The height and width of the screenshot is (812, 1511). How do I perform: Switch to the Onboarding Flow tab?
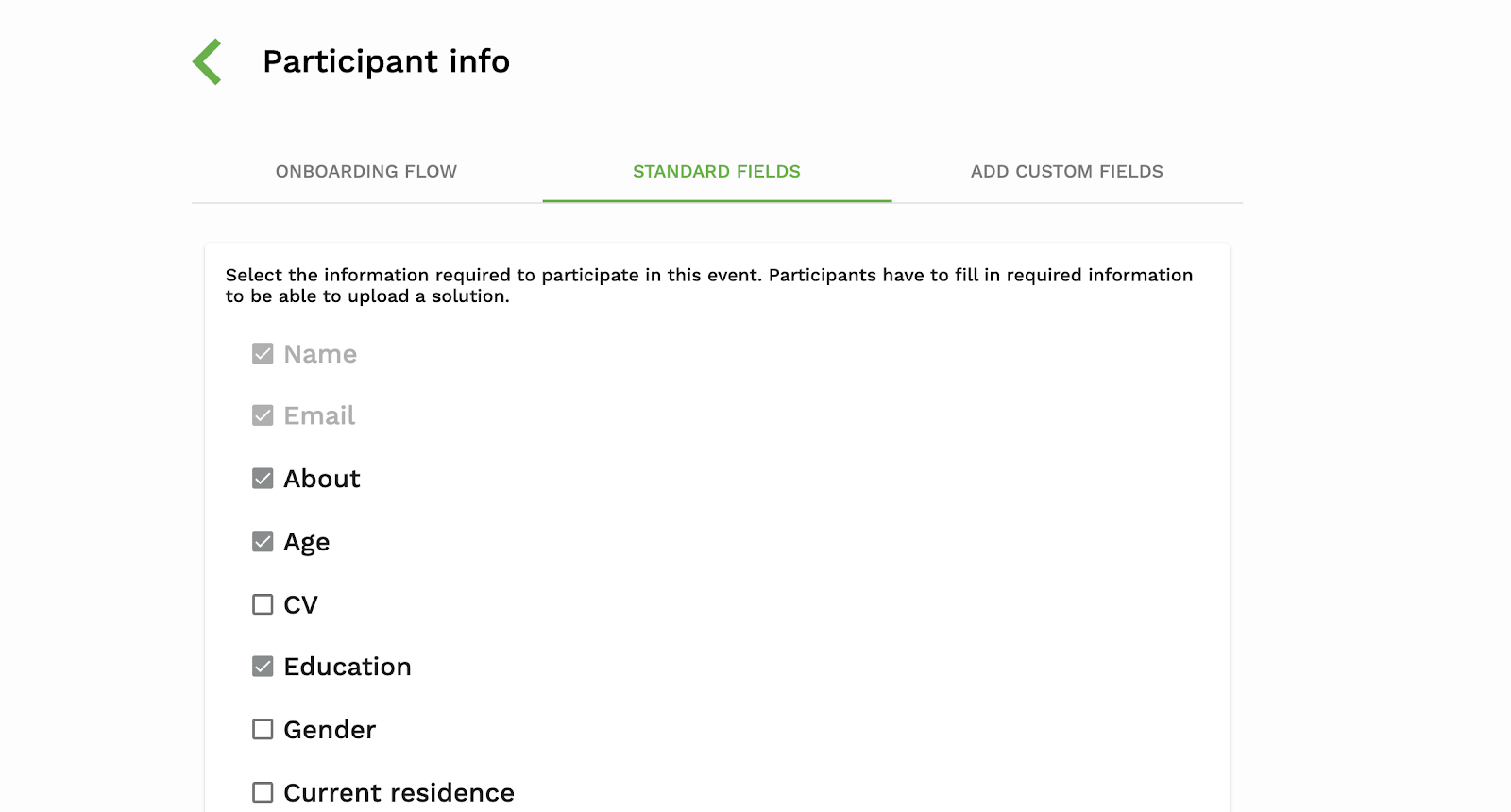(x=366, y=172)
